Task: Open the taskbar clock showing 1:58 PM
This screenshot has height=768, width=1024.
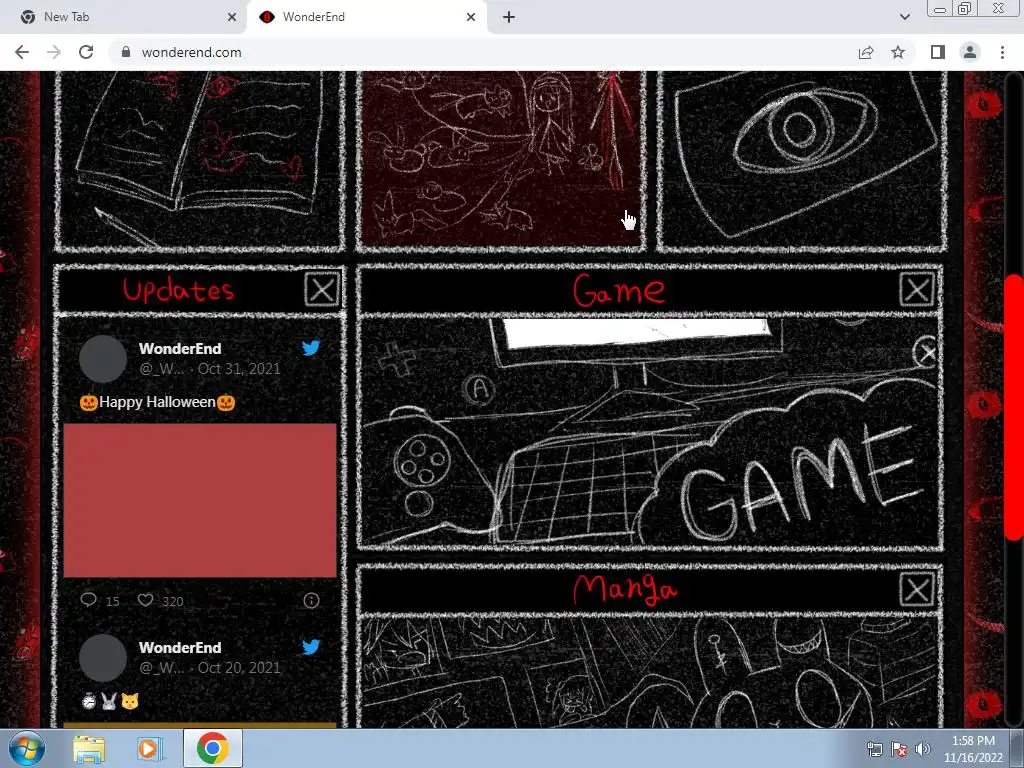Action: pos(973,749)
